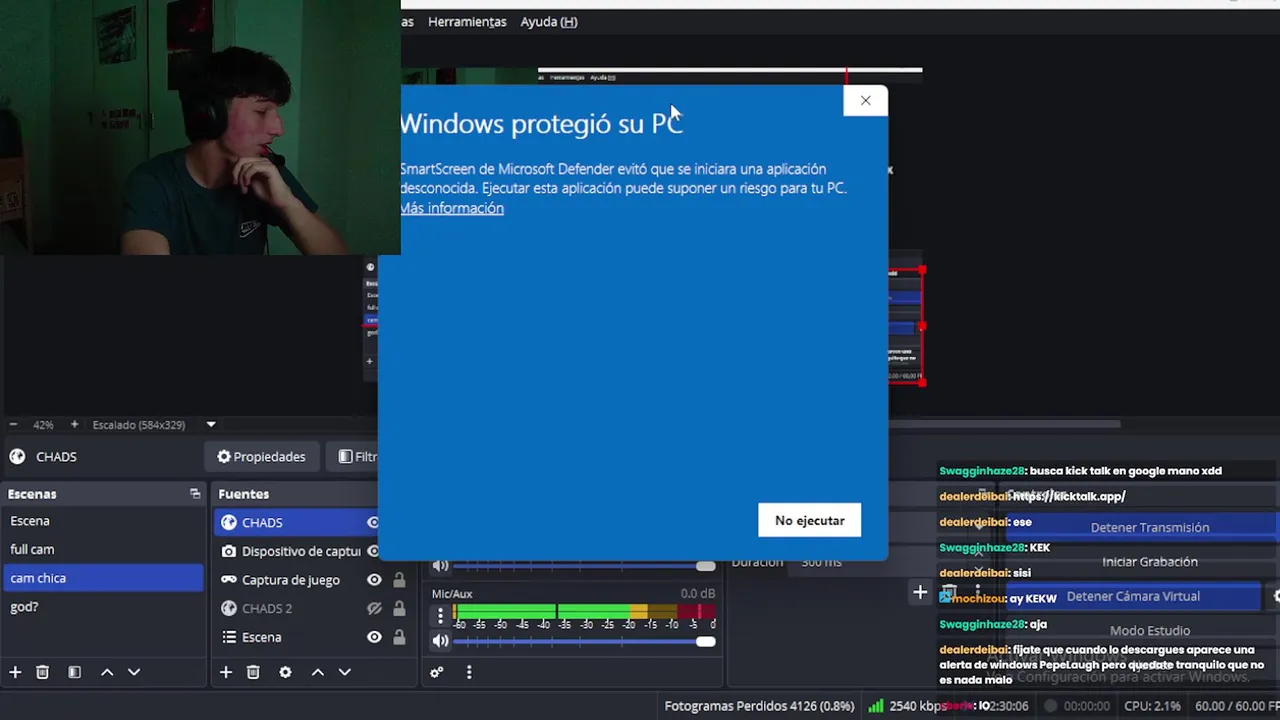1280x720 pixels.
Task: Remove selected source with trash icon
Action: pos(253,672)
